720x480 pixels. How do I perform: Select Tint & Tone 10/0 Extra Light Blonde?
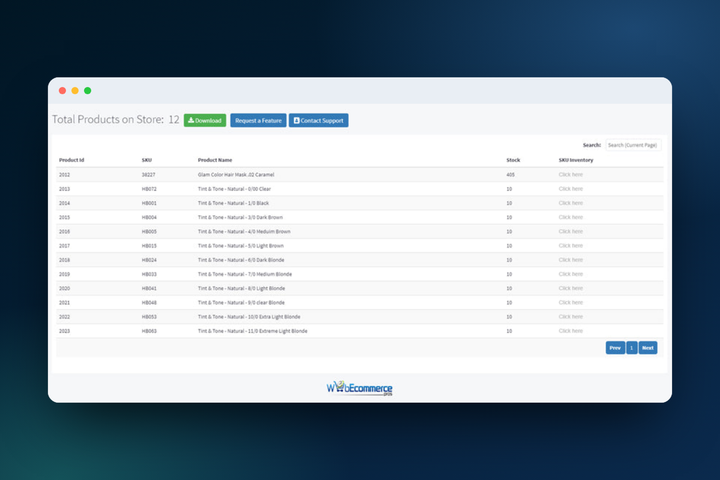point(249,317)
